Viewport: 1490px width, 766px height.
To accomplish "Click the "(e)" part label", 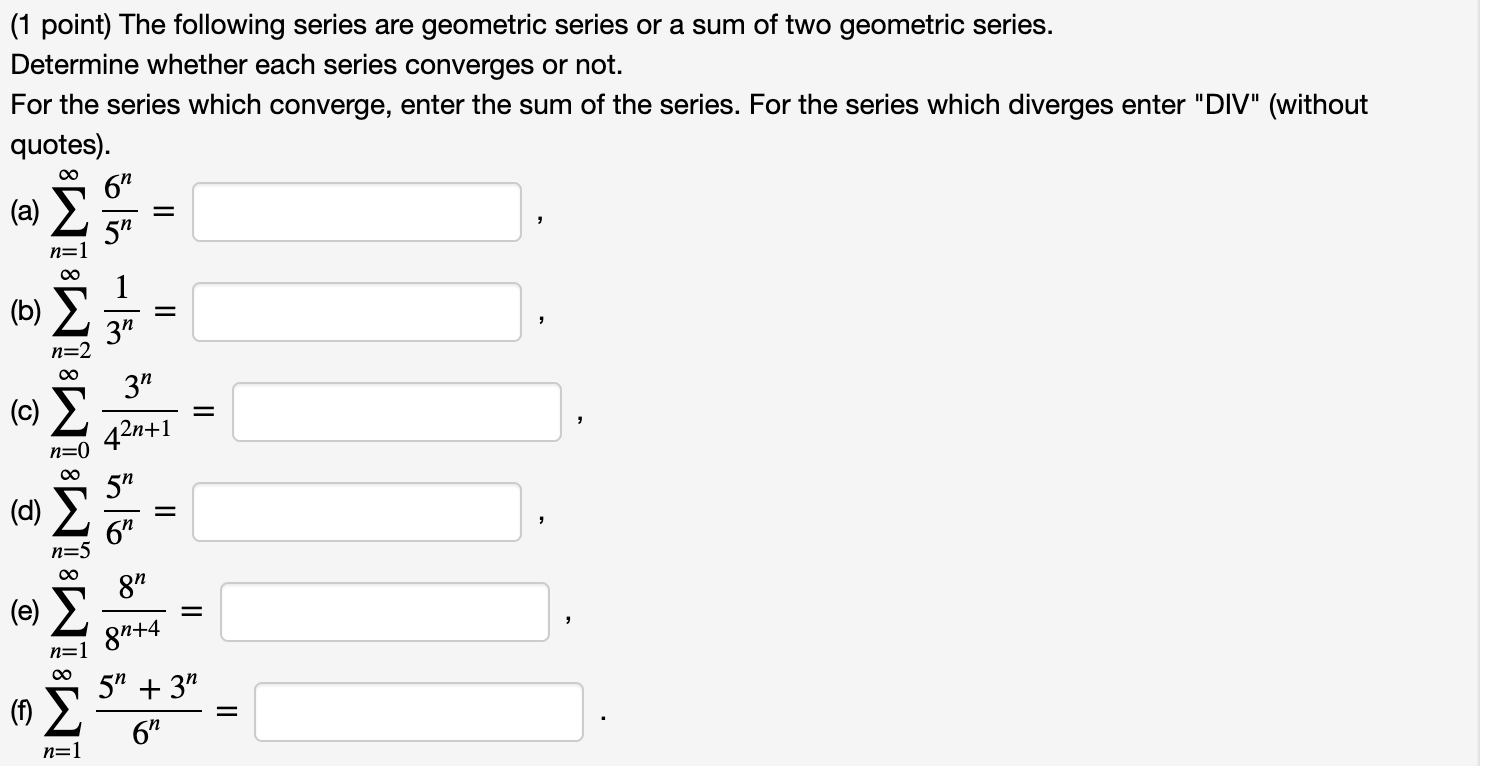I will [26, 612].
